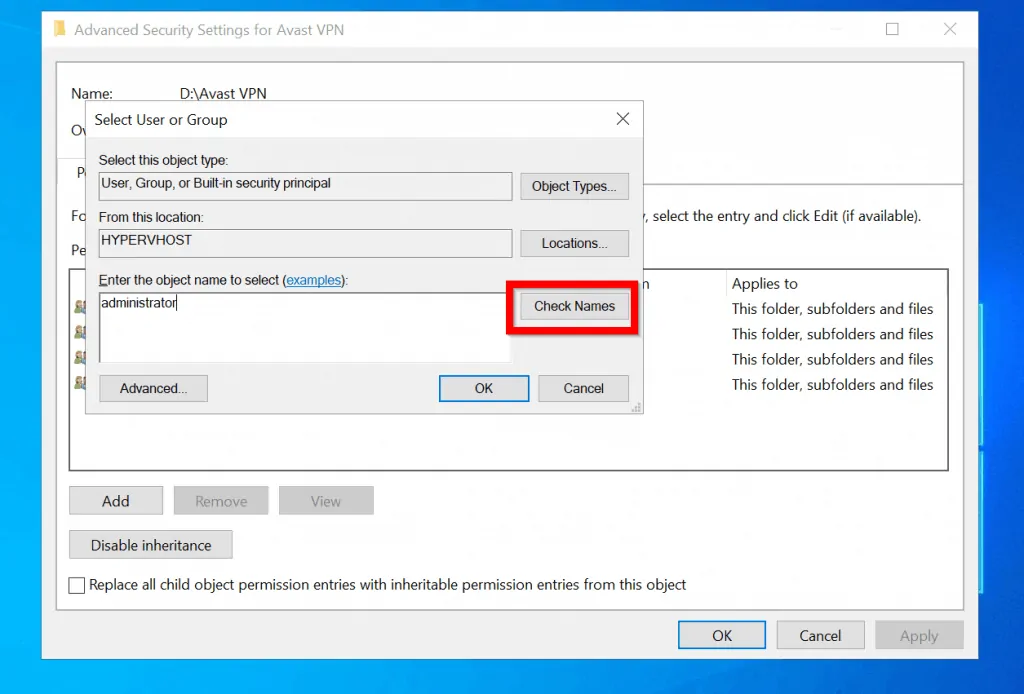
Task: Open the examples link
Action: click(314, 280)
